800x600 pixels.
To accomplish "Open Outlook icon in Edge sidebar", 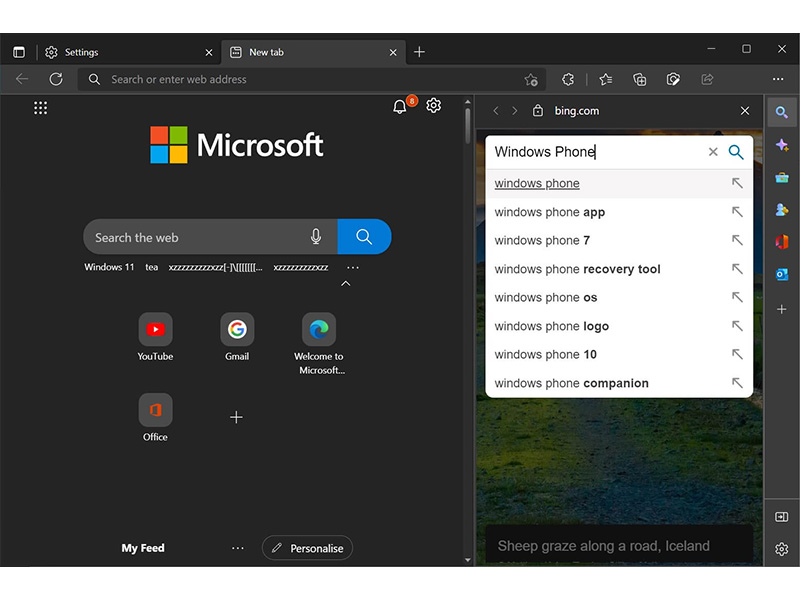I will (782, 274).
